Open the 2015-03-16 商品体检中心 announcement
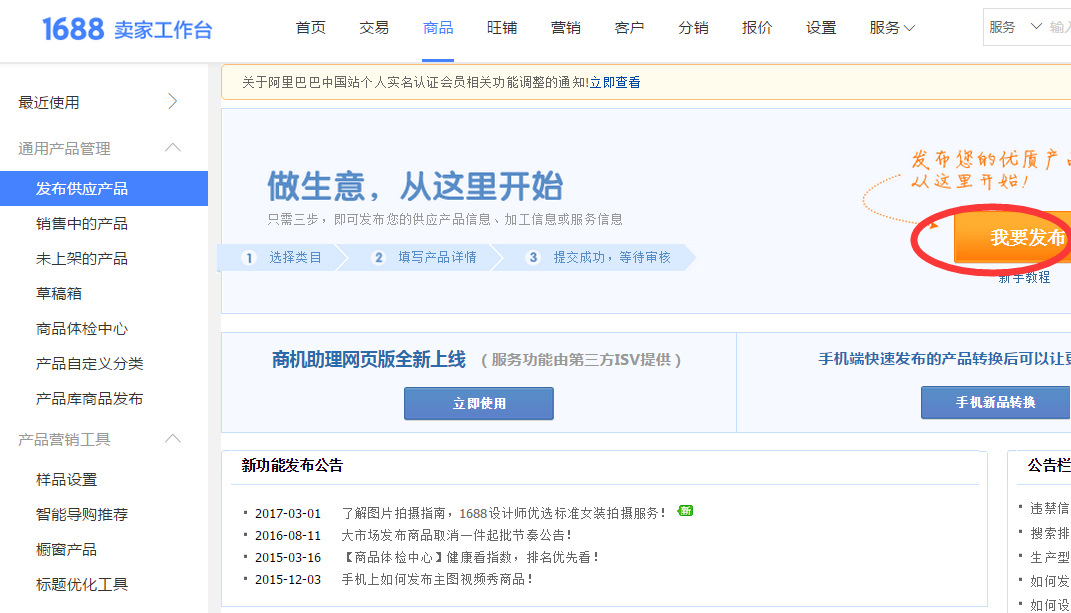 [x=471, y=557]
